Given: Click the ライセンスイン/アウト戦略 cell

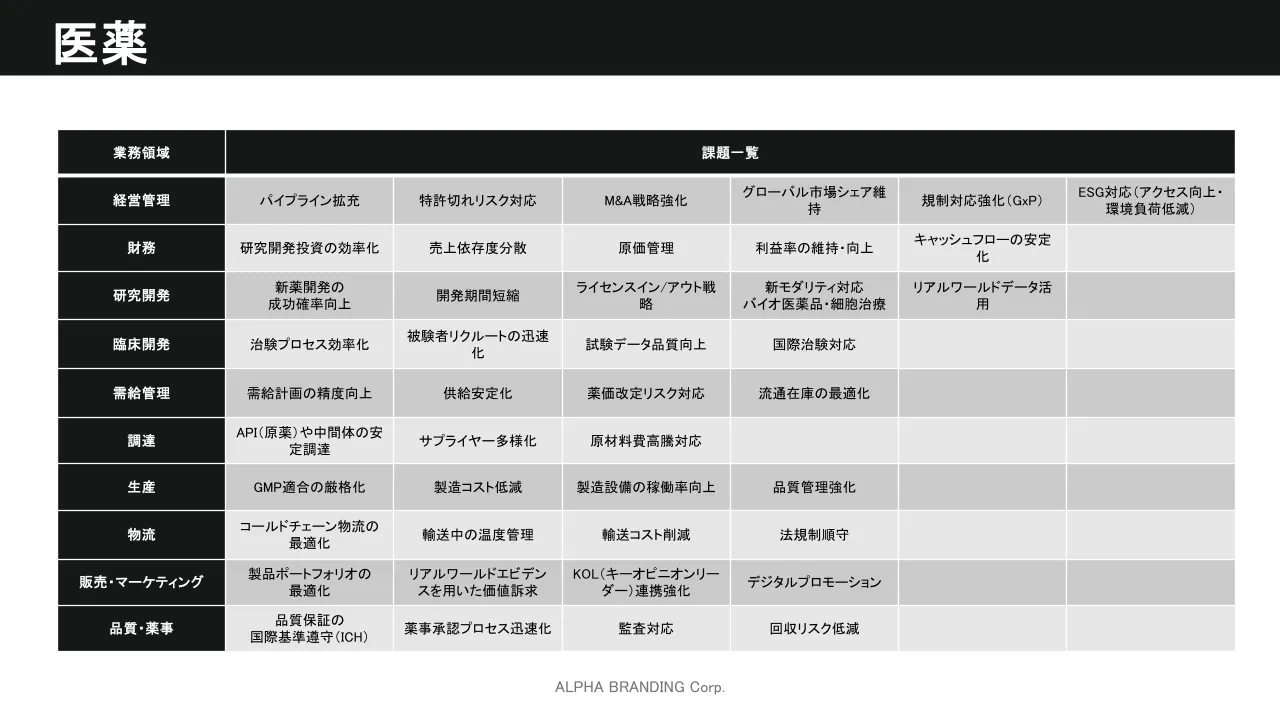Looking at the screenshot, I should pos(646,295).
